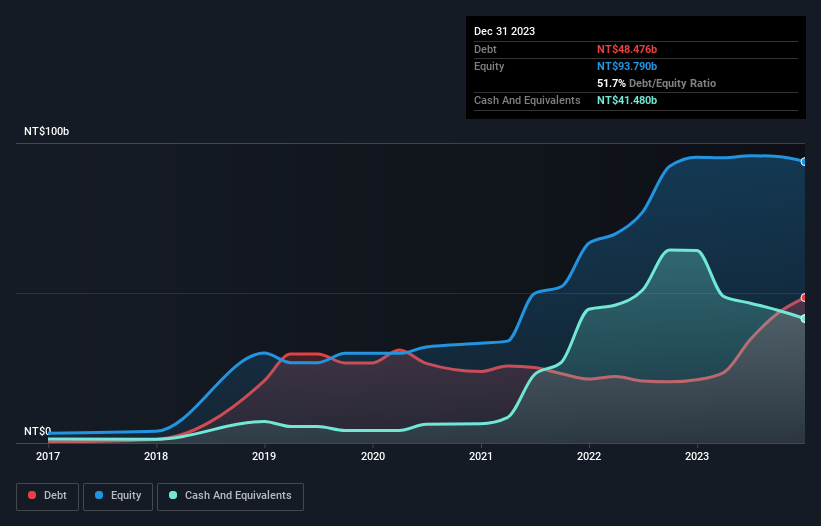Click the Equity value NT$93.790b

tap(627, 66)
